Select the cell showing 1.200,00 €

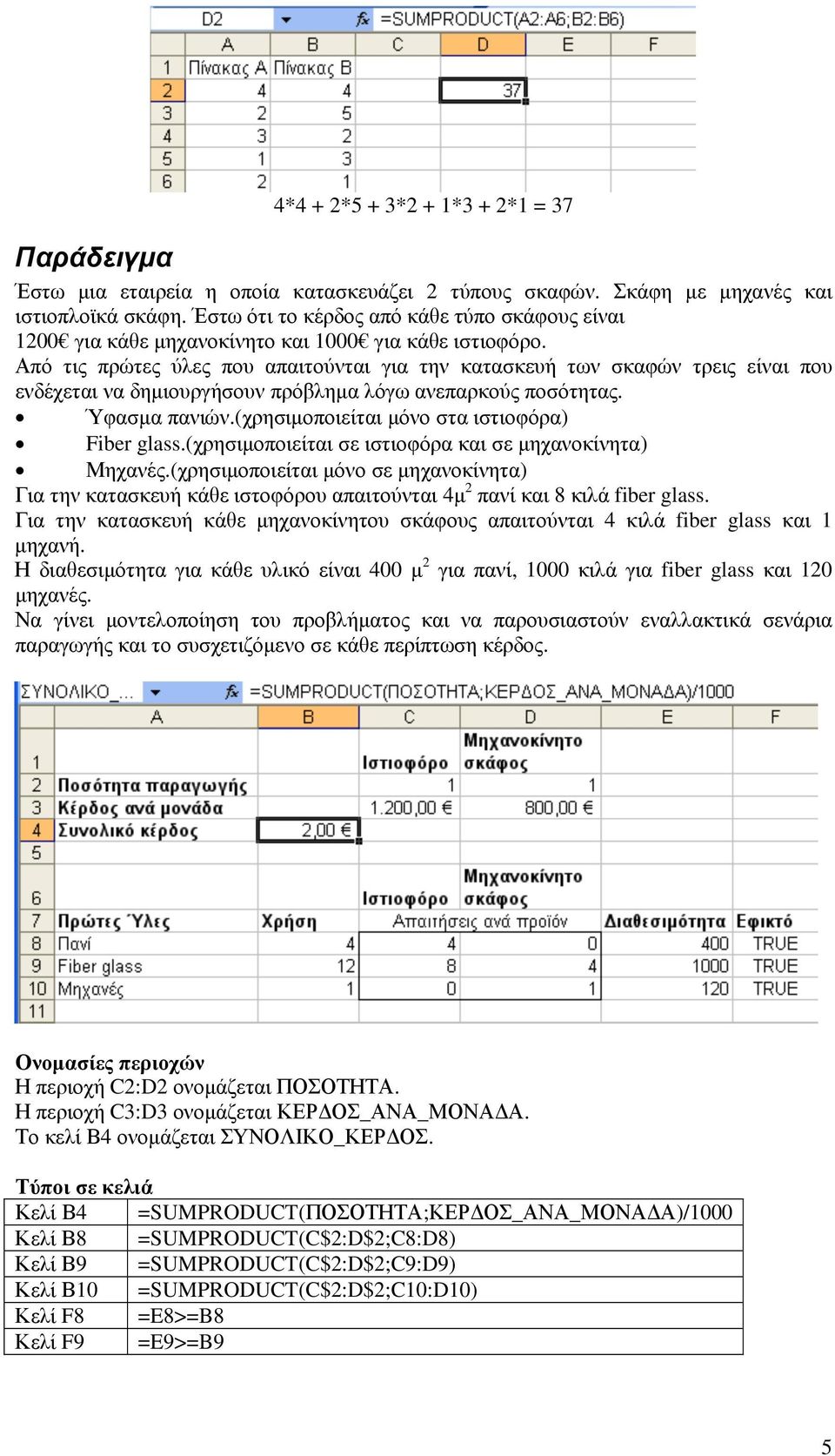point(410,808)
